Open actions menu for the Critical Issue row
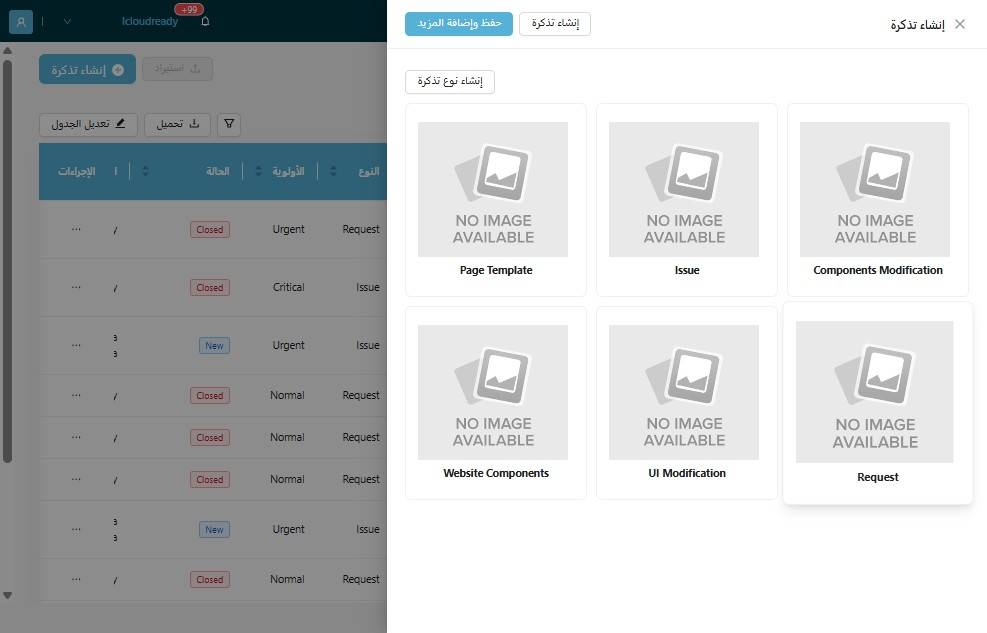Screen dimensions: 987x633 point(76,287)
